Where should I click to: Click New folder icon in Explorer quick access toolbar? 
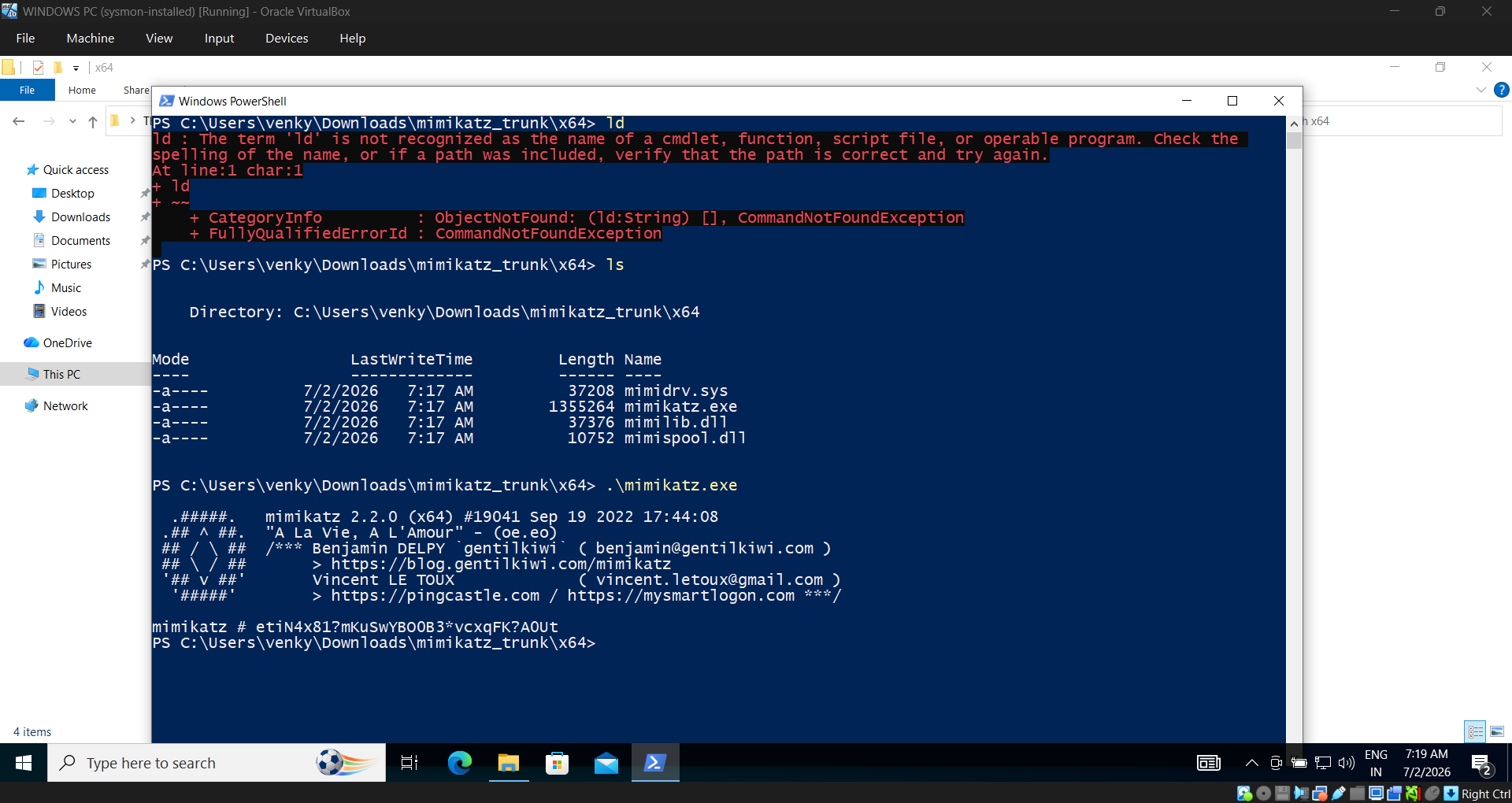coord(57,68)
